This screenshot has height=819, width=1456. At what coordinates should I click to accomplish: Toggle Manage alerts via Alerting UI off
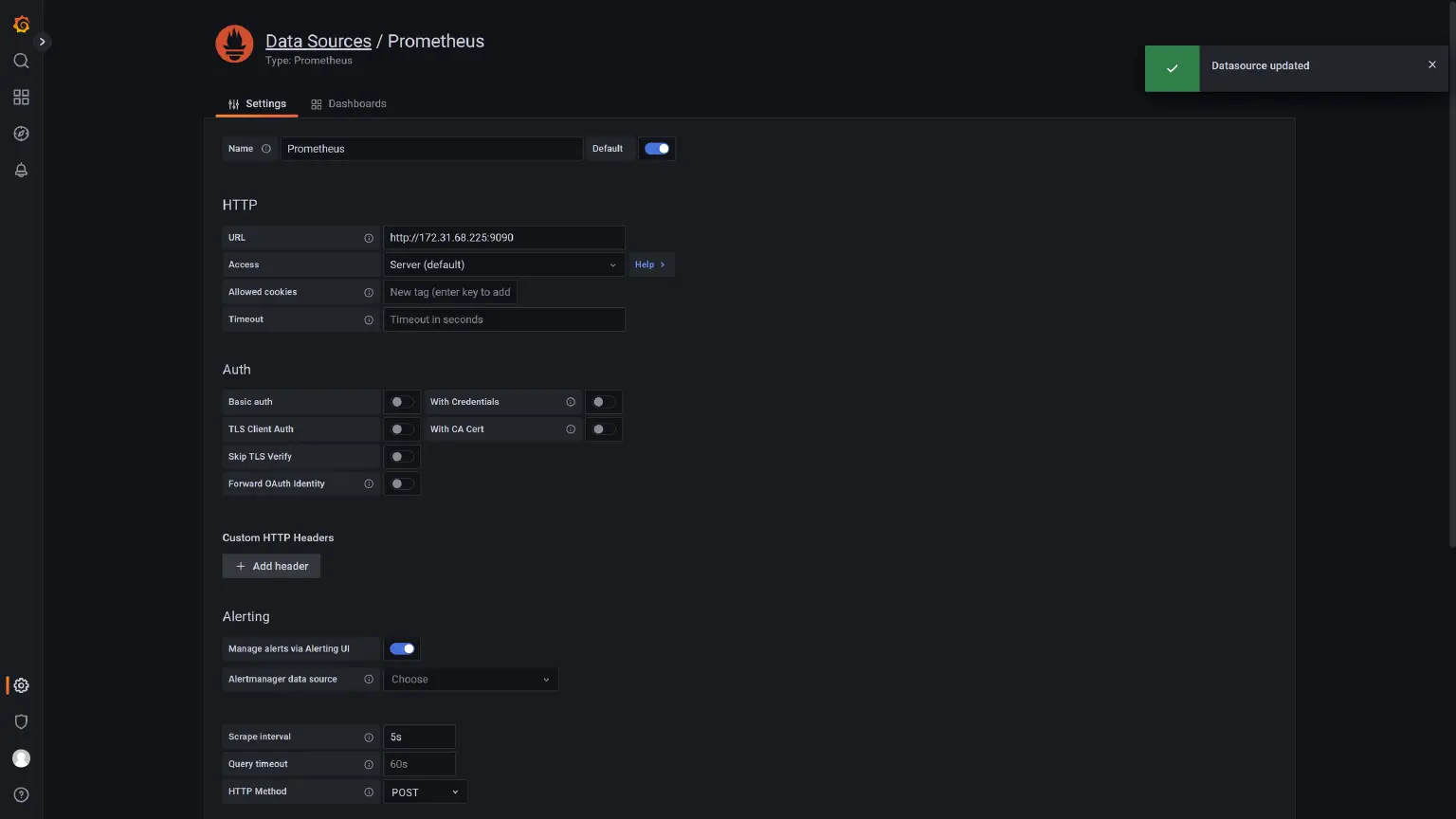click(x=401, y=648)
